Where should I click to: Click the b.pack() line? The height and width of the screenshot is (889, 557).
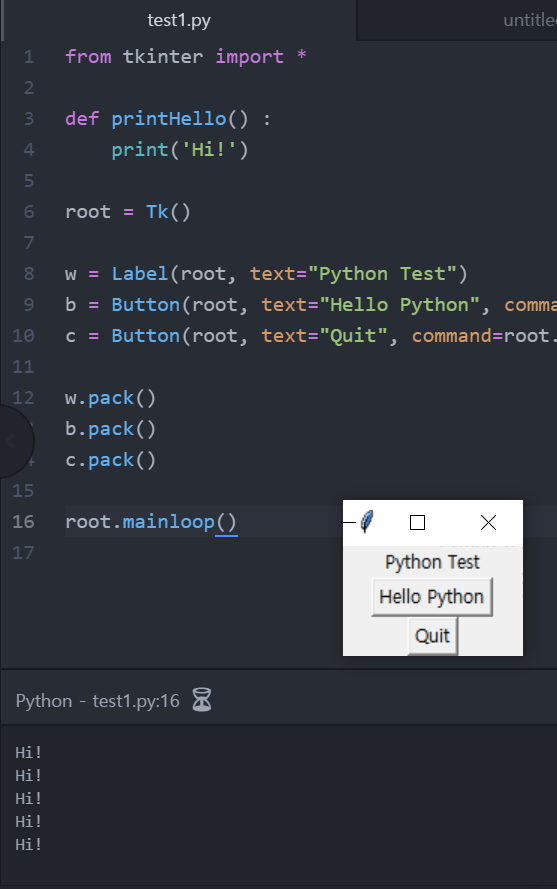pyautogui.click(x=111, y=429)
